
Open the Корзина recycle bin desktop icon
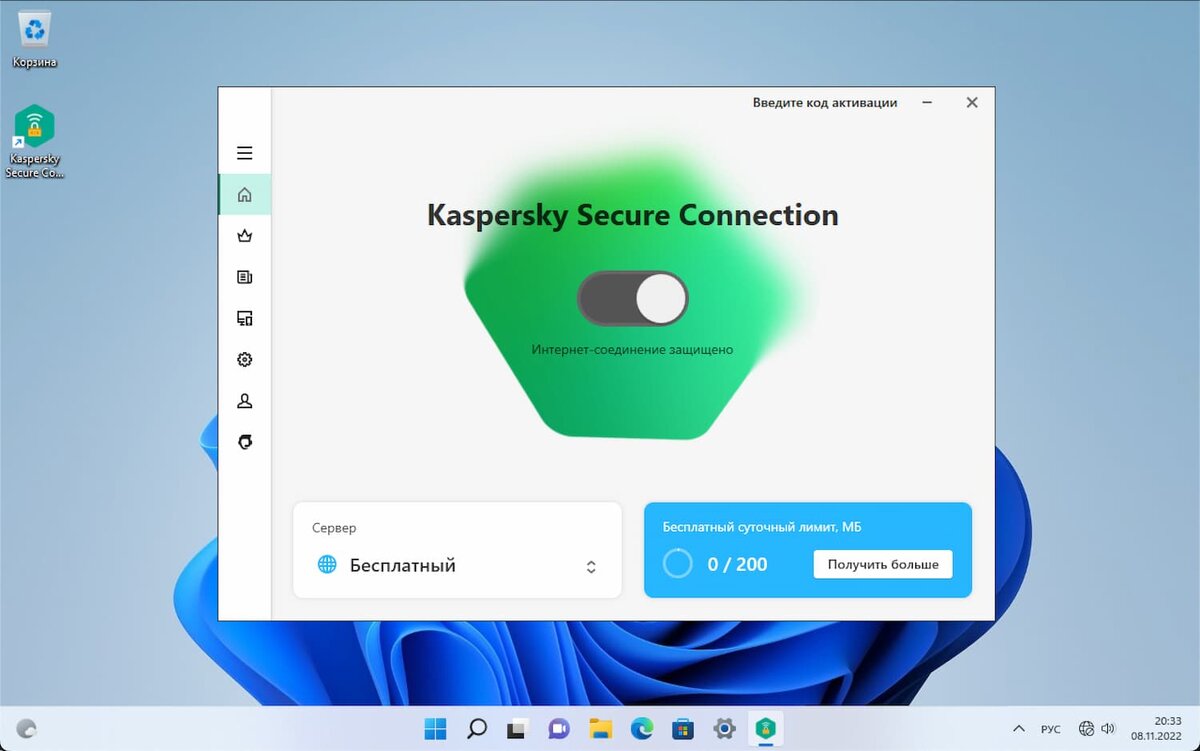click(35, 40)
